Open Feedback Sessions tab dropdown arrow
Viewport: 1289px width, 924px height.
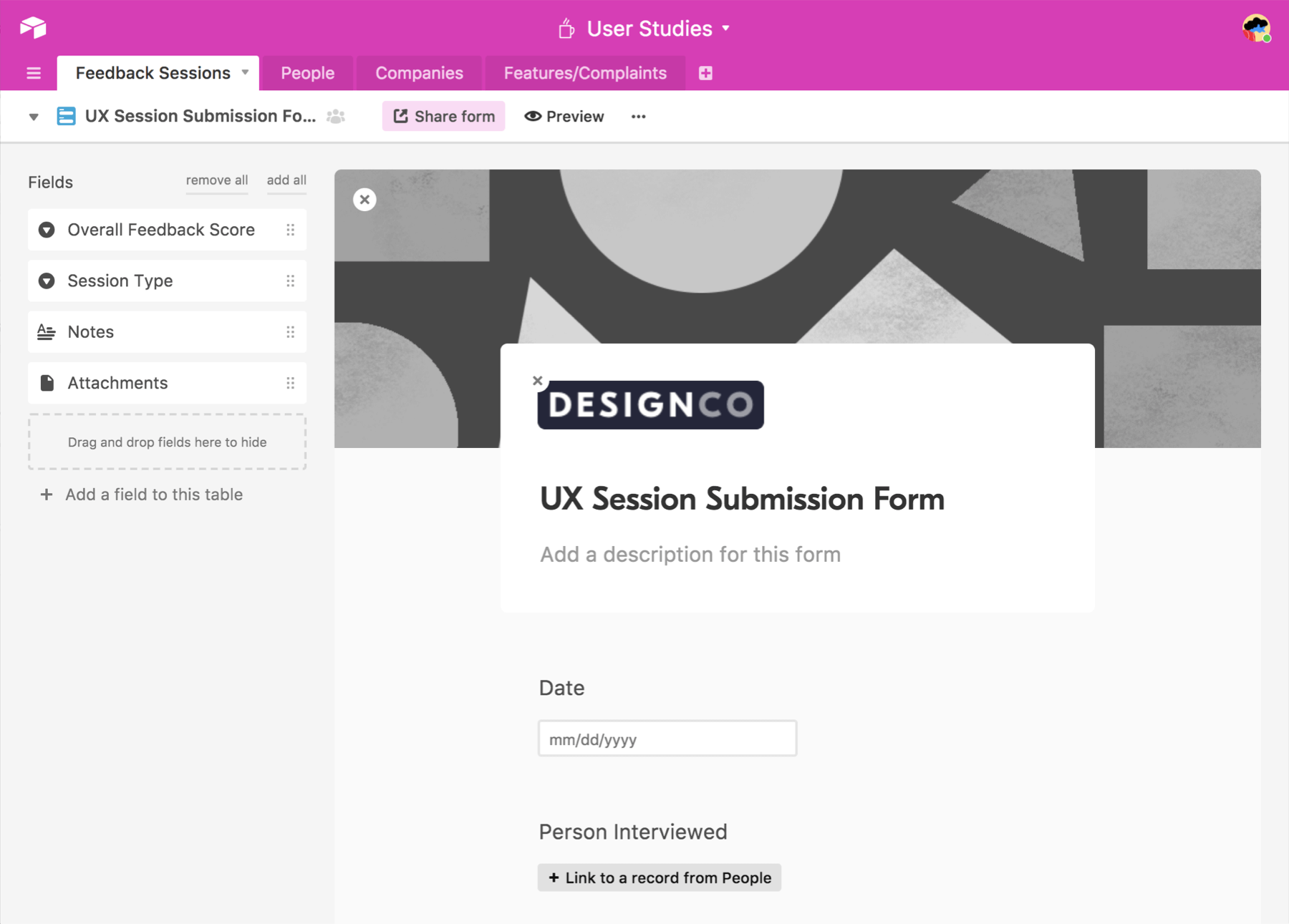tap(245, 72)
